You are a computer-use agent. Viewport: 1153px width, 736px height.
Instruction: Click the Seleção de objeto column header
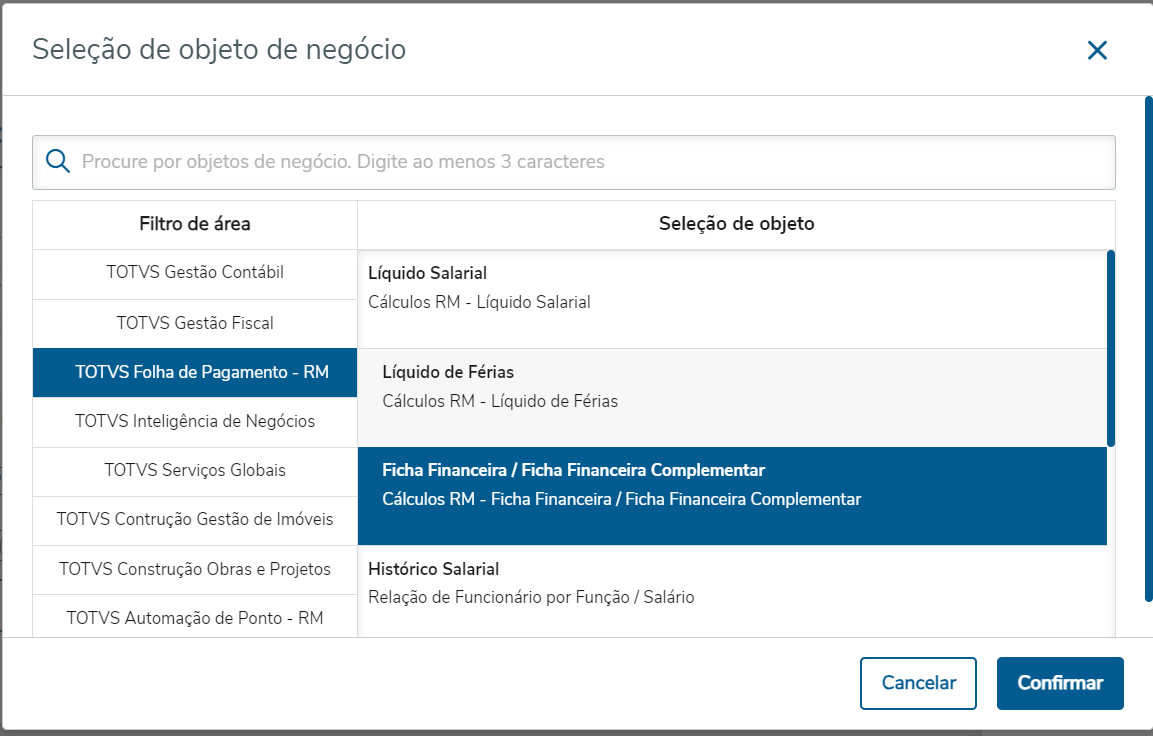[736, 224]
